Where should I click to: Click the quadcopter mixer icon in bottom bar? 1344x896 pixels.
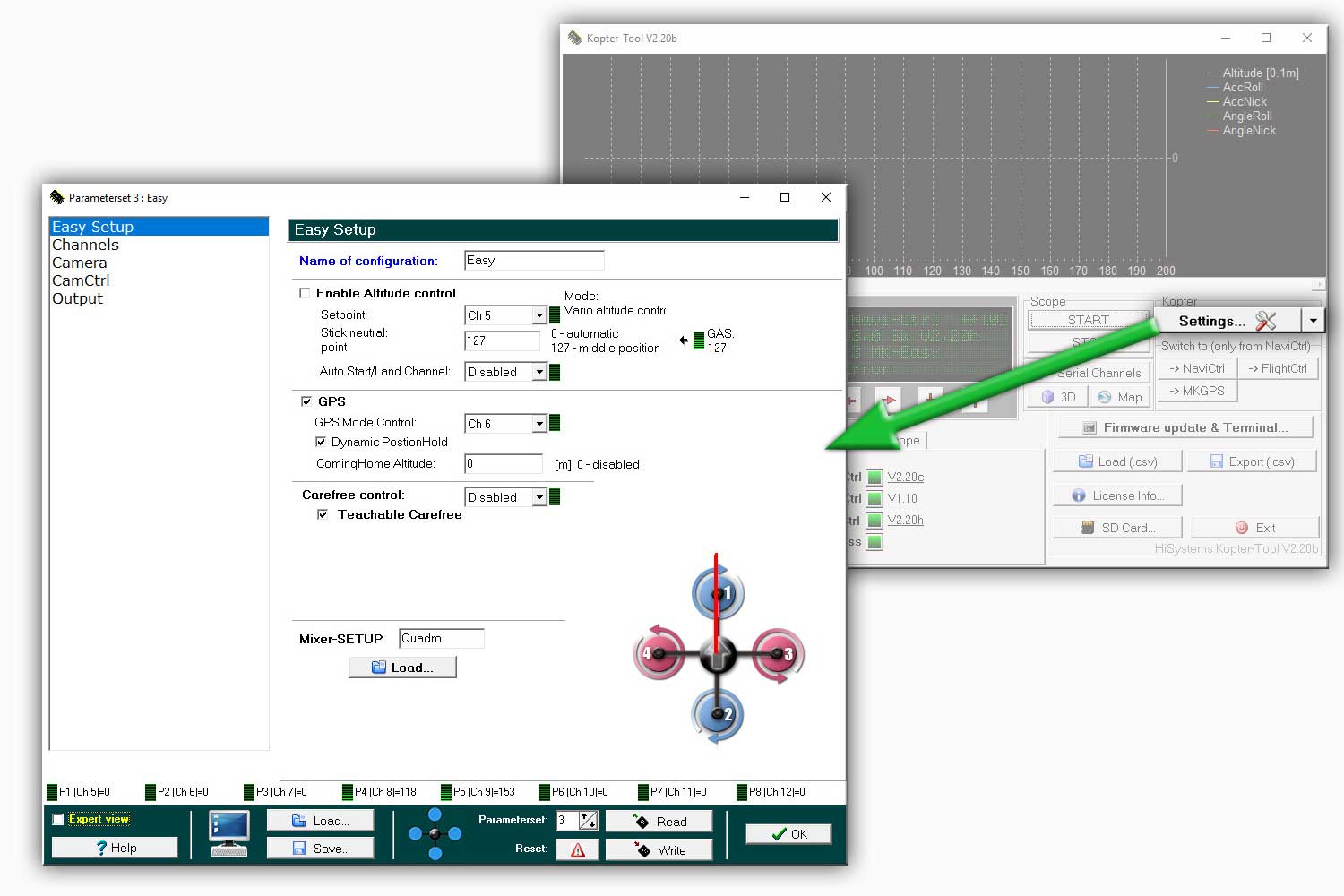pos(435,834)
